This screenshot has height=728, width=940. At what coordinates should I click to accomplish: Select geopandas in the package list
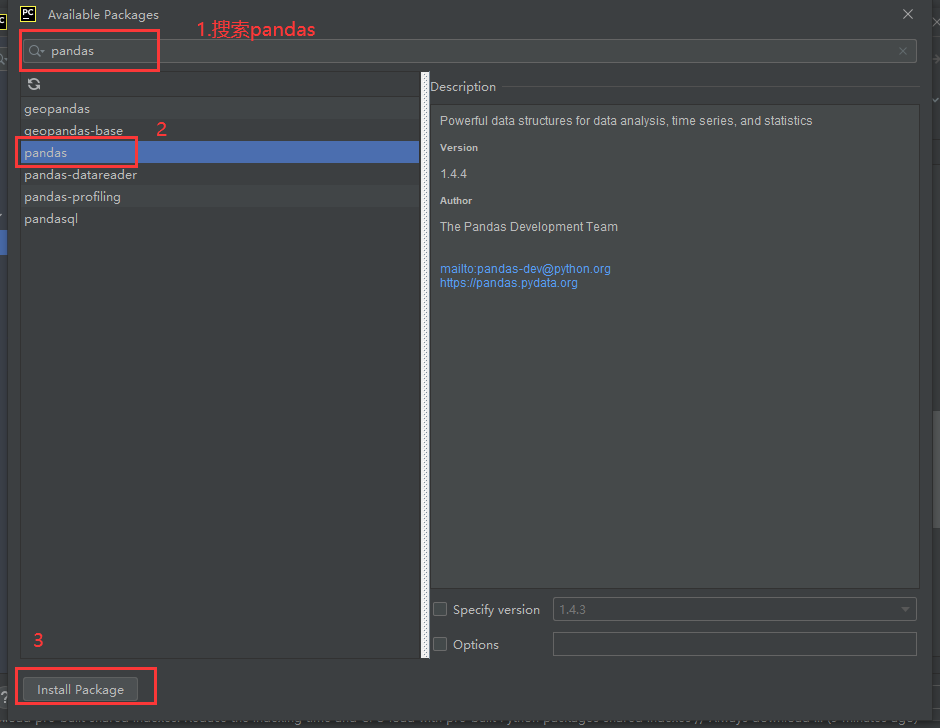[220, 109]
